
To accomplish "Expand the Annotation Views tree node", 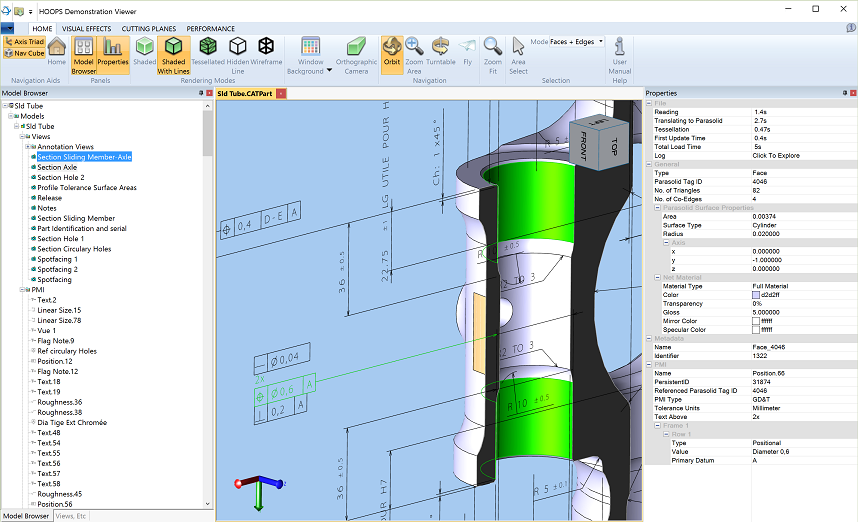I will (x=27, y=147).
